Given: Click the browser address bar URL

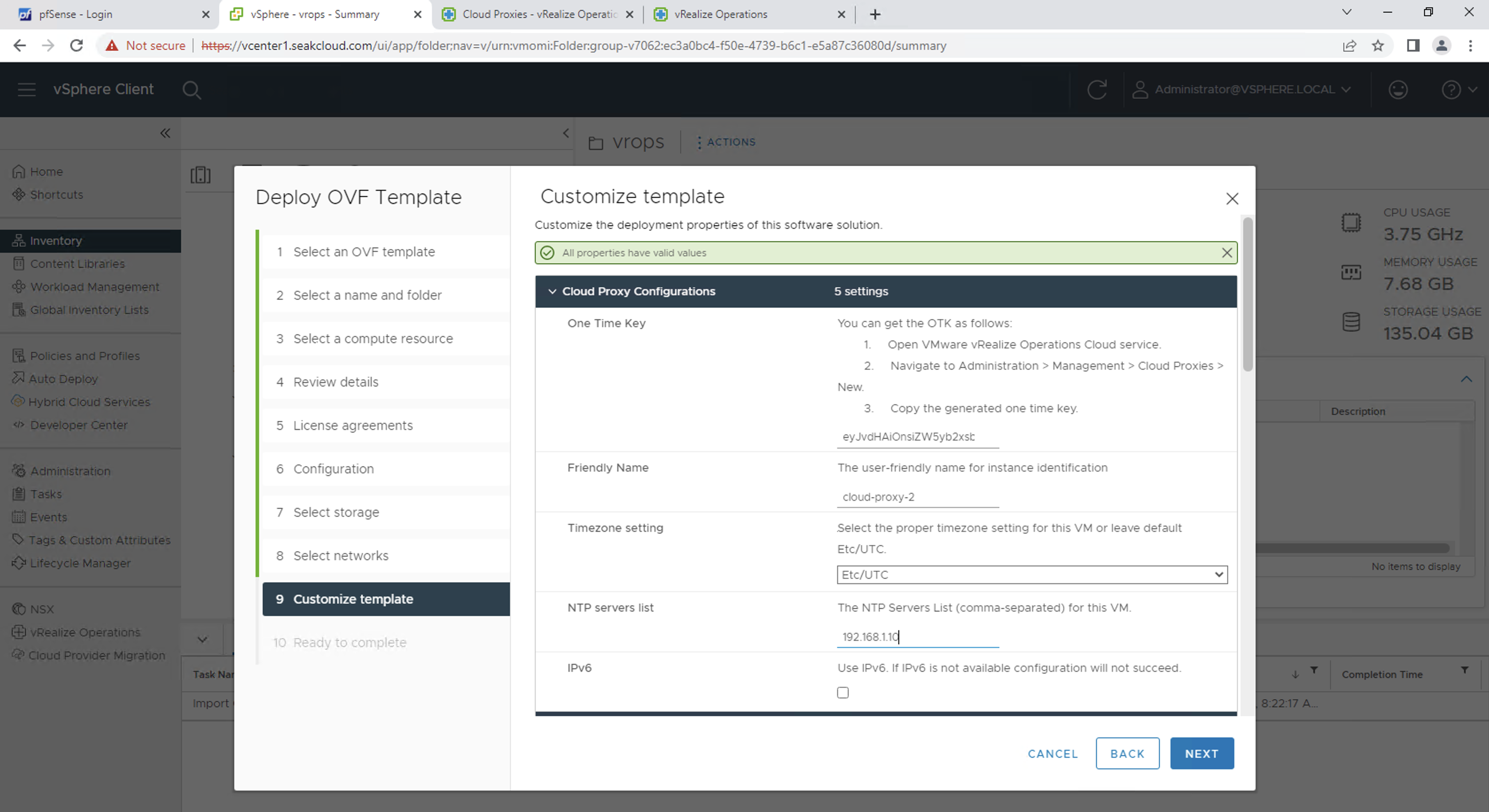Looking at the screenshot, I should (573, 46).
